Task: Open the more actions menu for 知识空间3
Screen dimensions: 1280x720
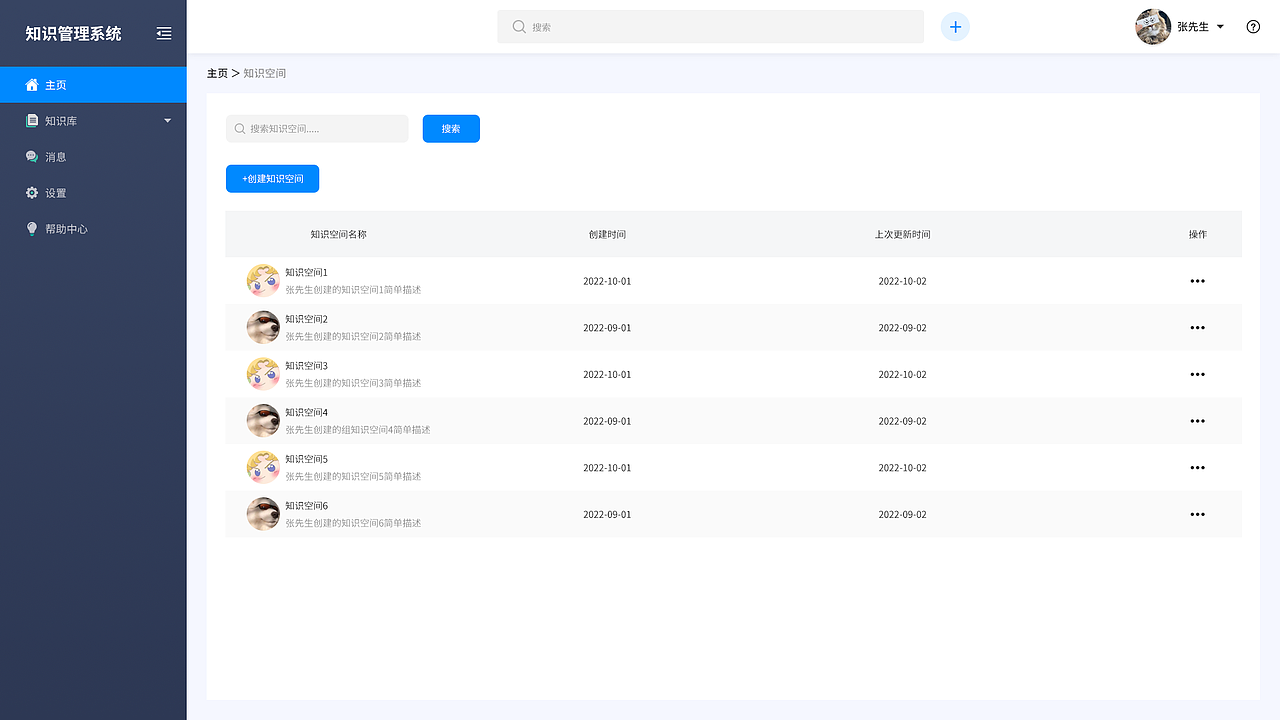Action: click(x=1198, y=375)
